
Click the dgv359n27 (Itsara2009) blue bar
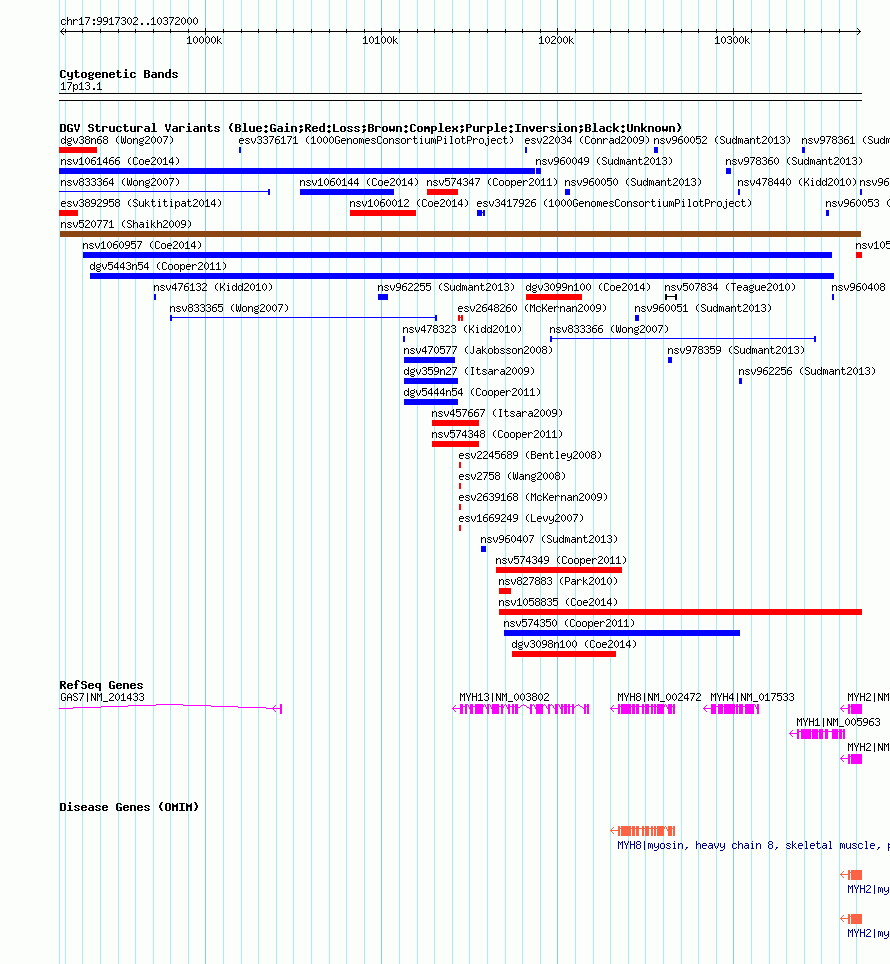[x=431, y=381]
